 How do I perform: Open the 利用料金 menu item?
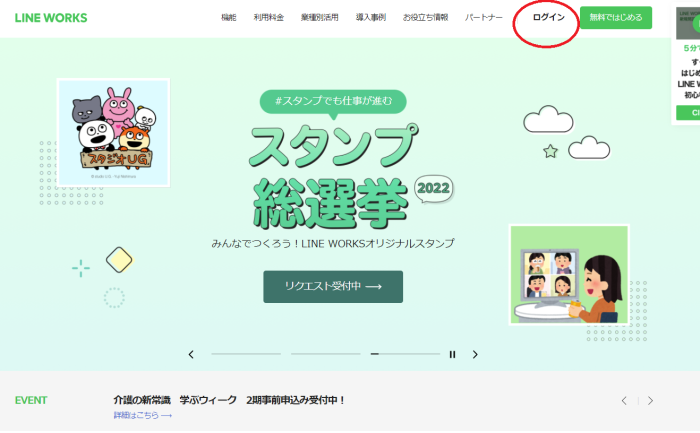coord(269,17)
